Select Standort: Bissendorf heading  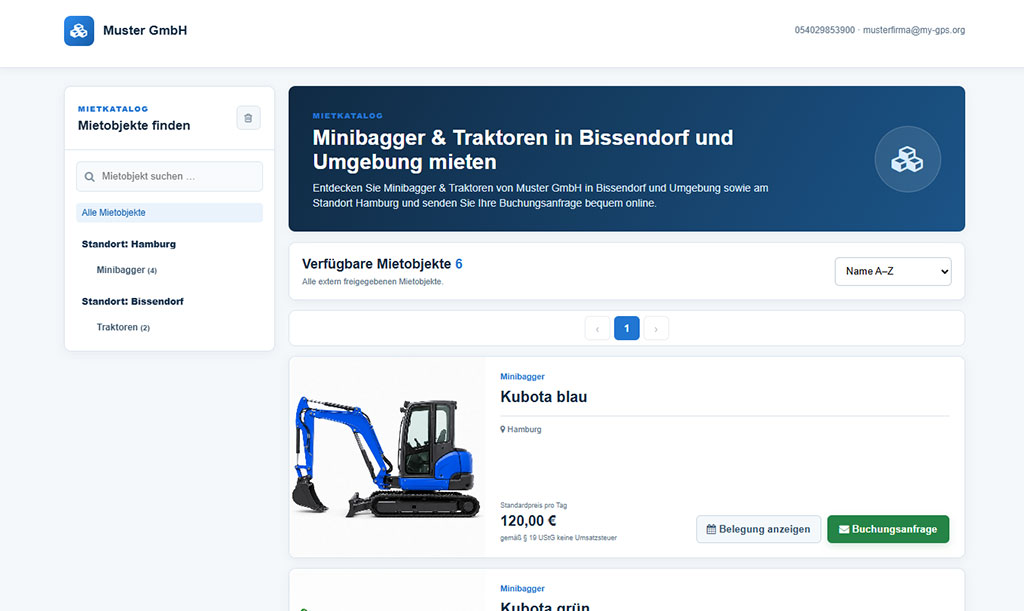click(x=133, y=302)
